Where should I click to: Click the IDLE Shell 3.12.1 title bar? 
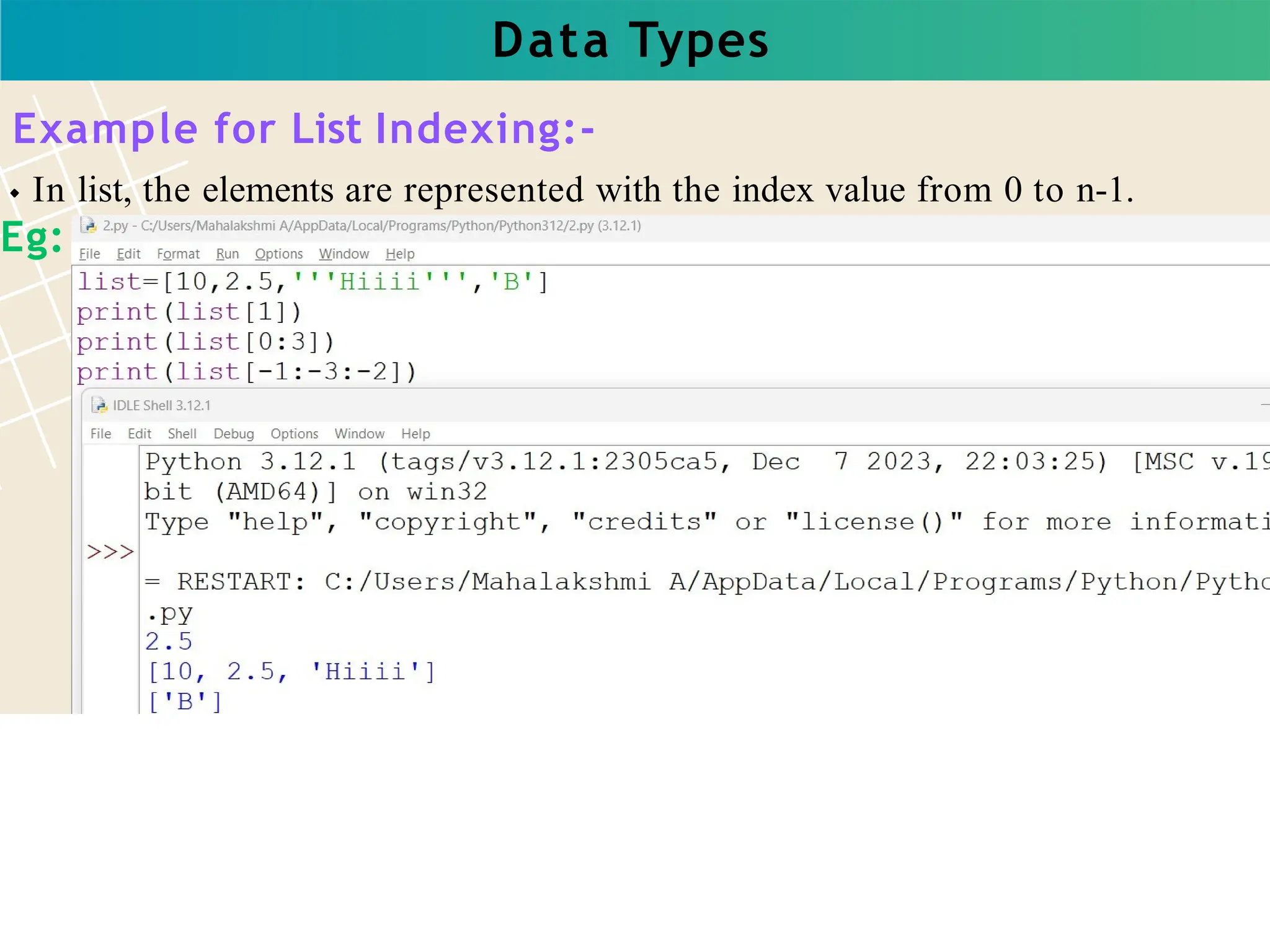[x=162, y=405]
